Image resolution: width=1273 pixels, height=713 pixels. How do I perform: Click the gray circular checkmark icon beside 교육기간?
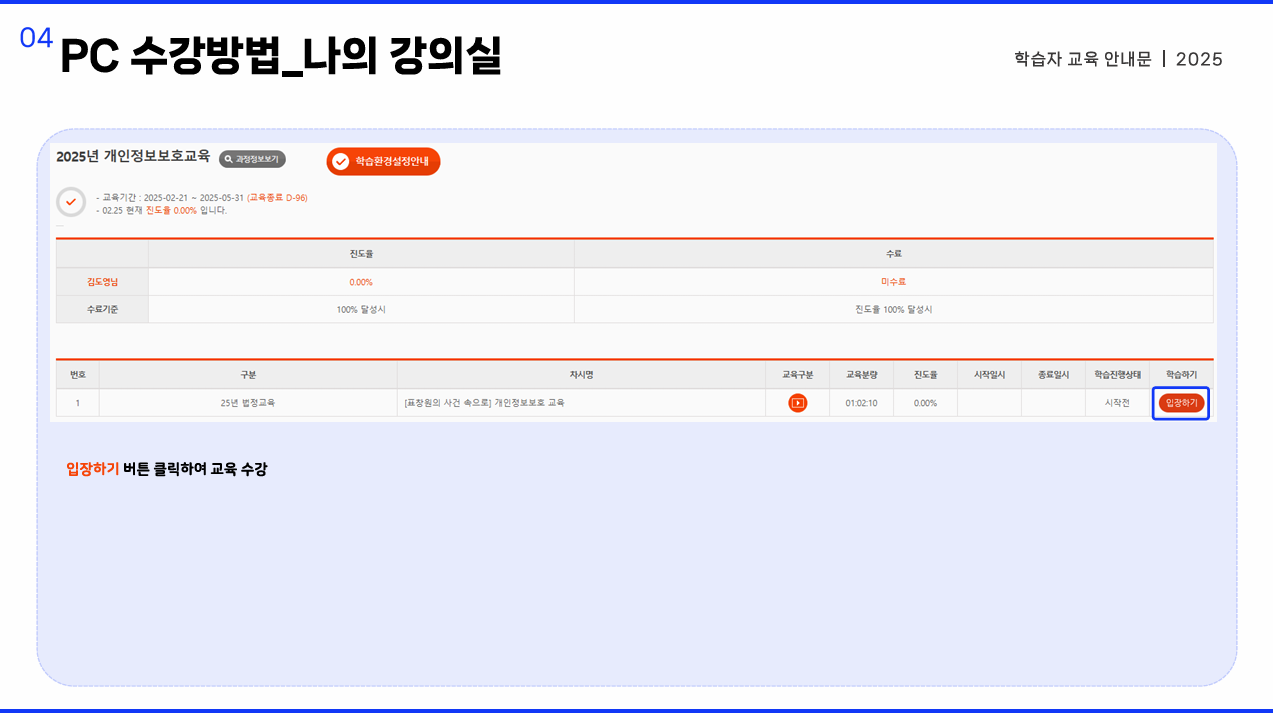(71, 202)
